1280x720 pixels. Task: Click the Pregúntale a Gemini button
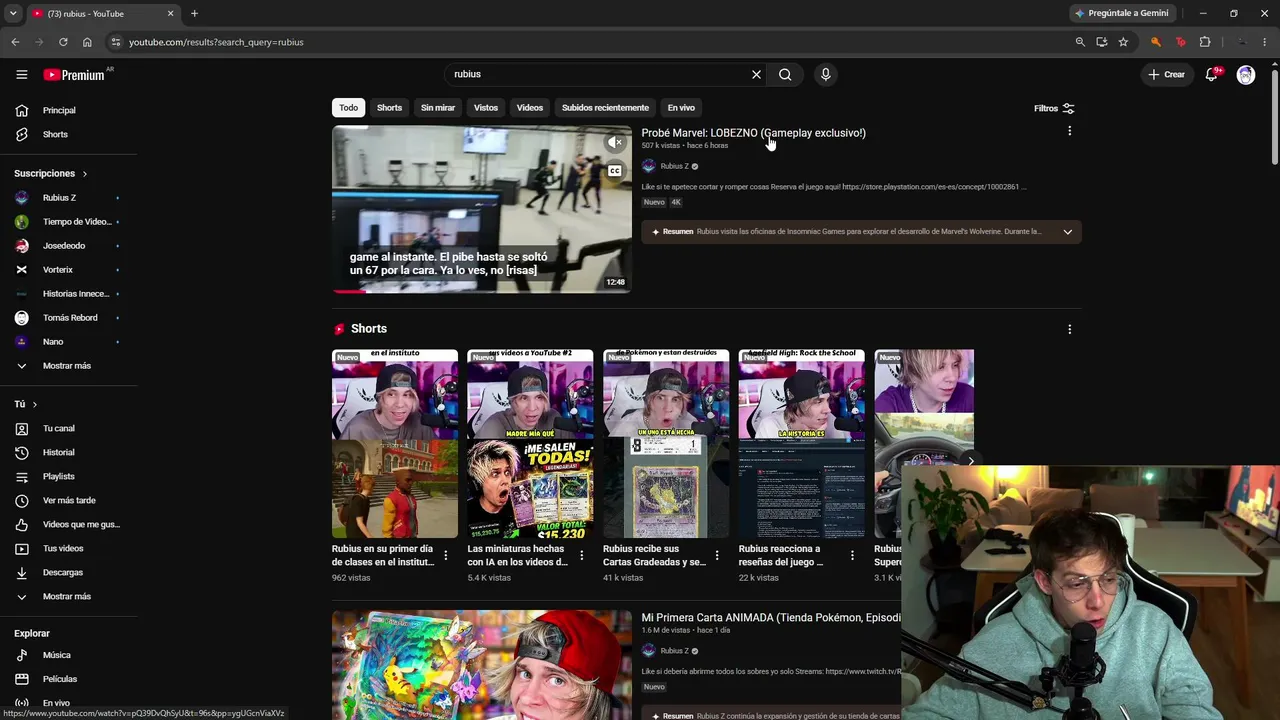(x=1121, y=13)
